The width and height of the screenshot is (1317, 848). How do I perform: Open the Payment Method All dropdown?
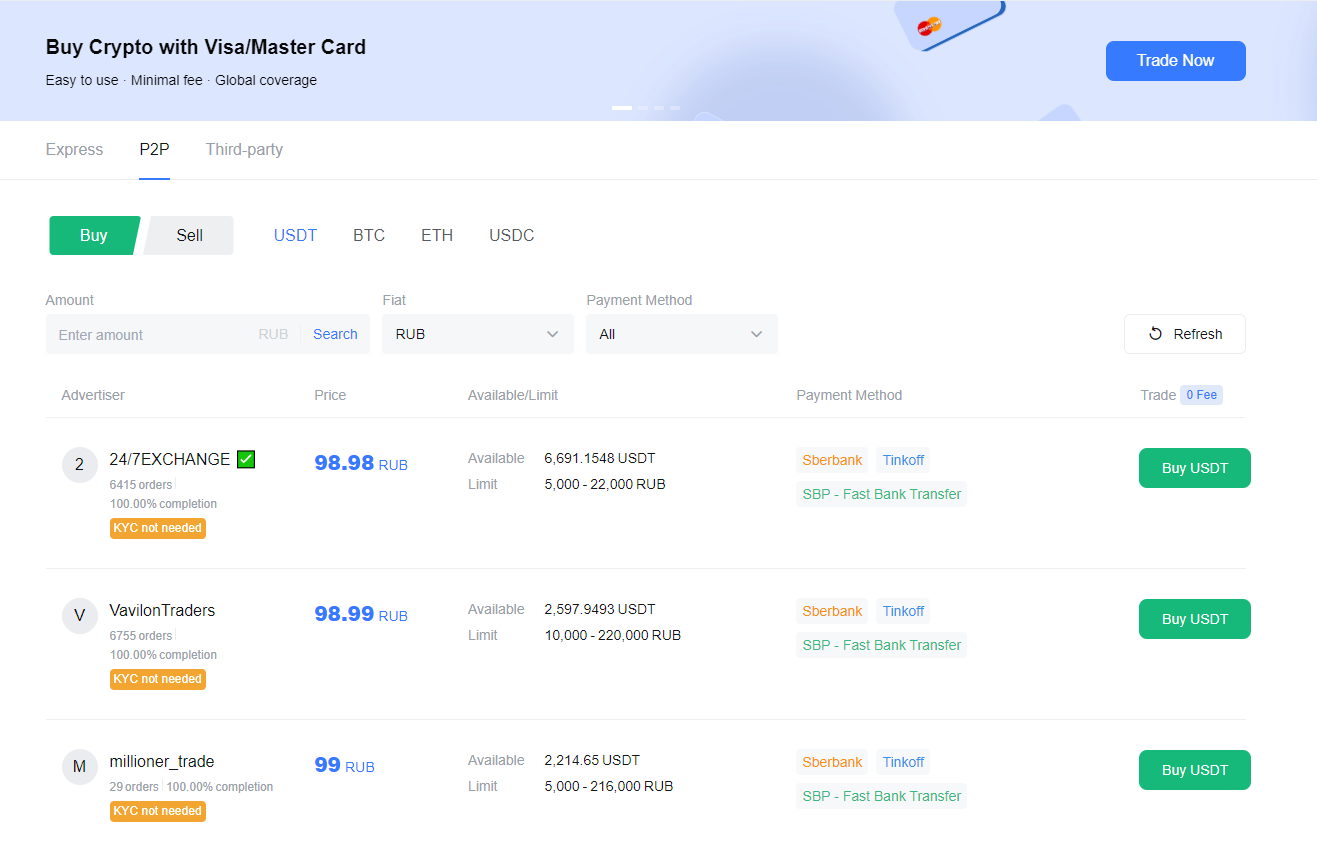click(682, 334)
